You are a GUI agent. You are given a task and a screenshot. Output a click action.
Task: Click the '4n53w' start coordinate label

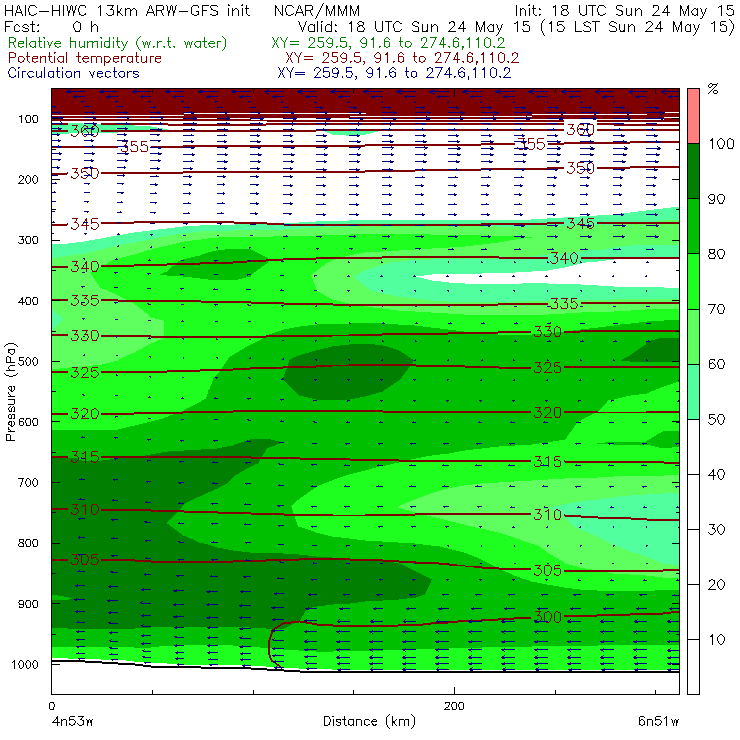pos(72,722)
